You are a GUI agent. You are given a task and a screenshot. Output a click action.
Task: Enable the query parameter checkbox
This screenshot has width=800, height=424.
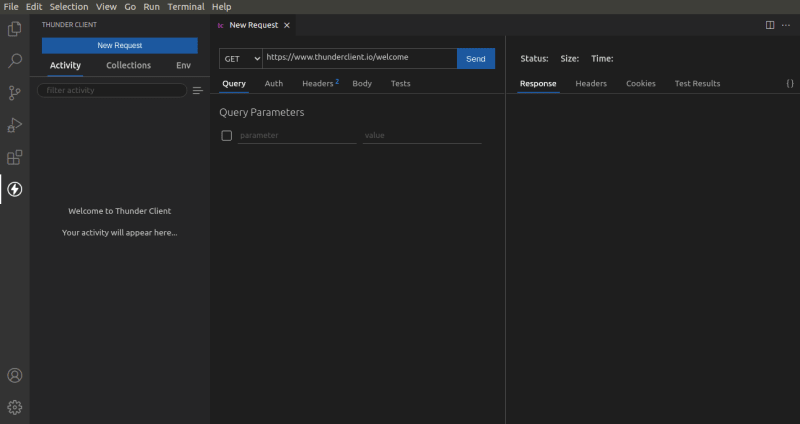(227, 135)
